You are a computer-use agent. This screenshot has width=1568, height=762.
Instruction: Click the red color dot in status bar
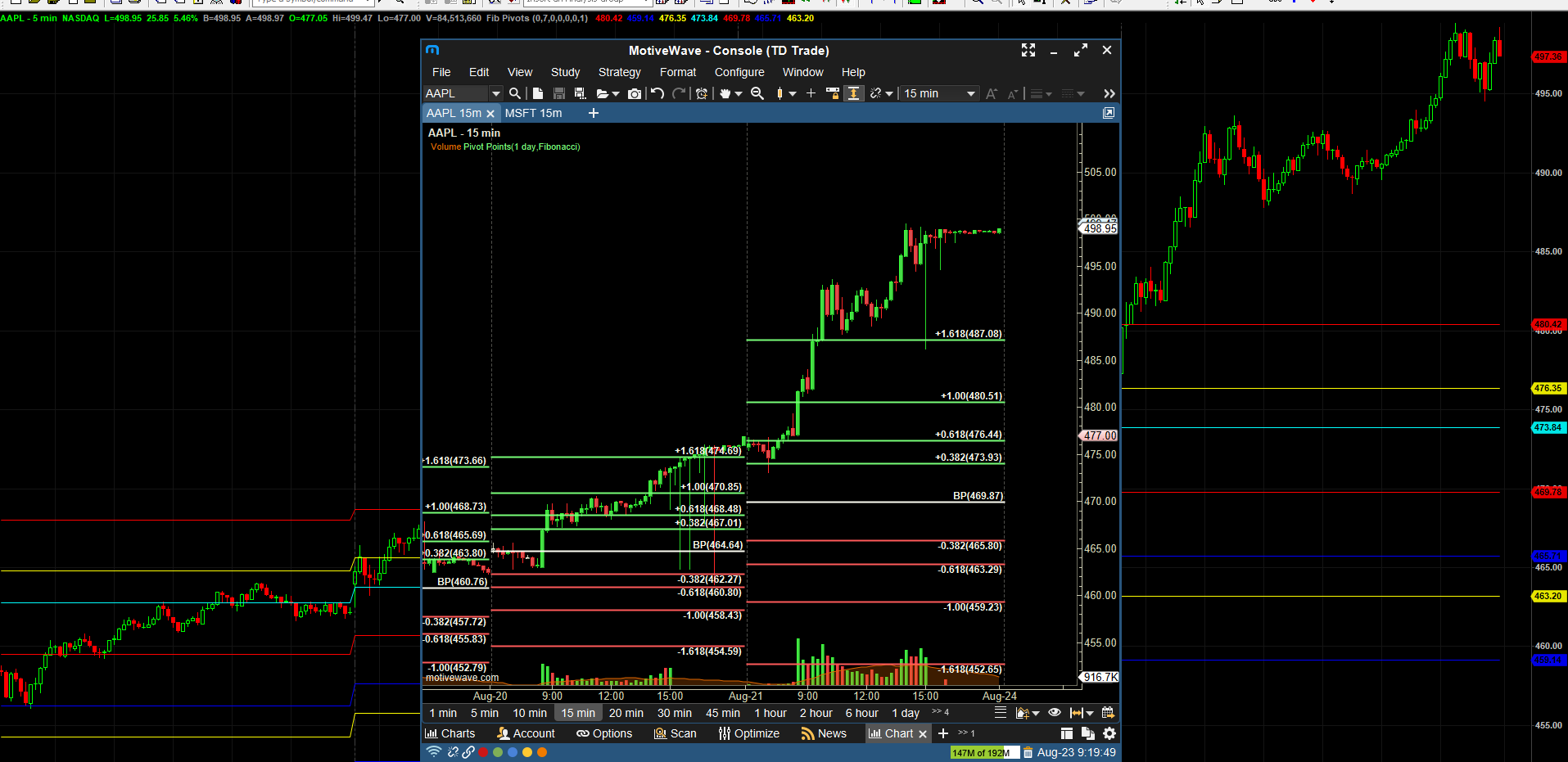tap(483, 752)
